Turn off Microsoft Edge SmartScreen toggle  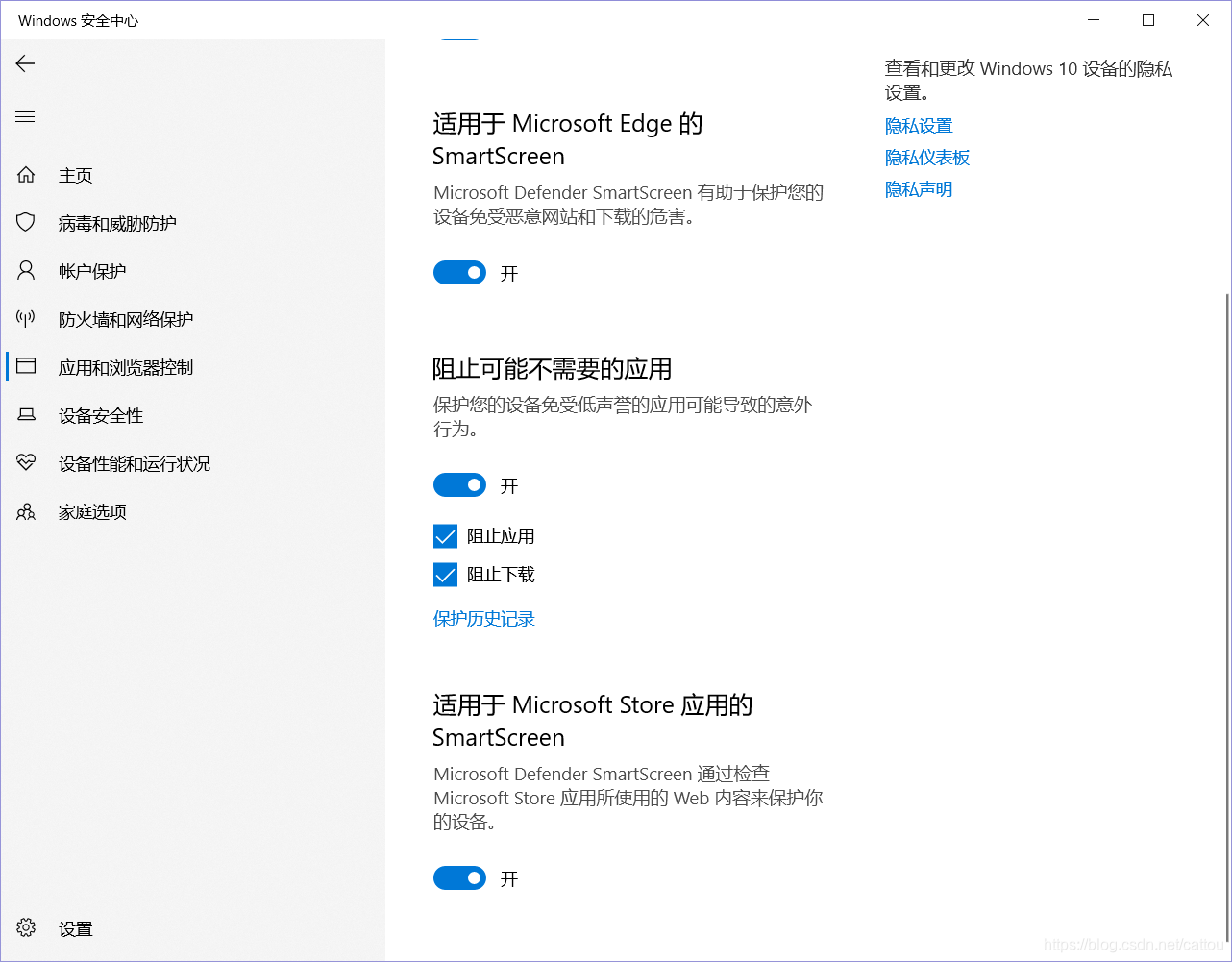459,273
